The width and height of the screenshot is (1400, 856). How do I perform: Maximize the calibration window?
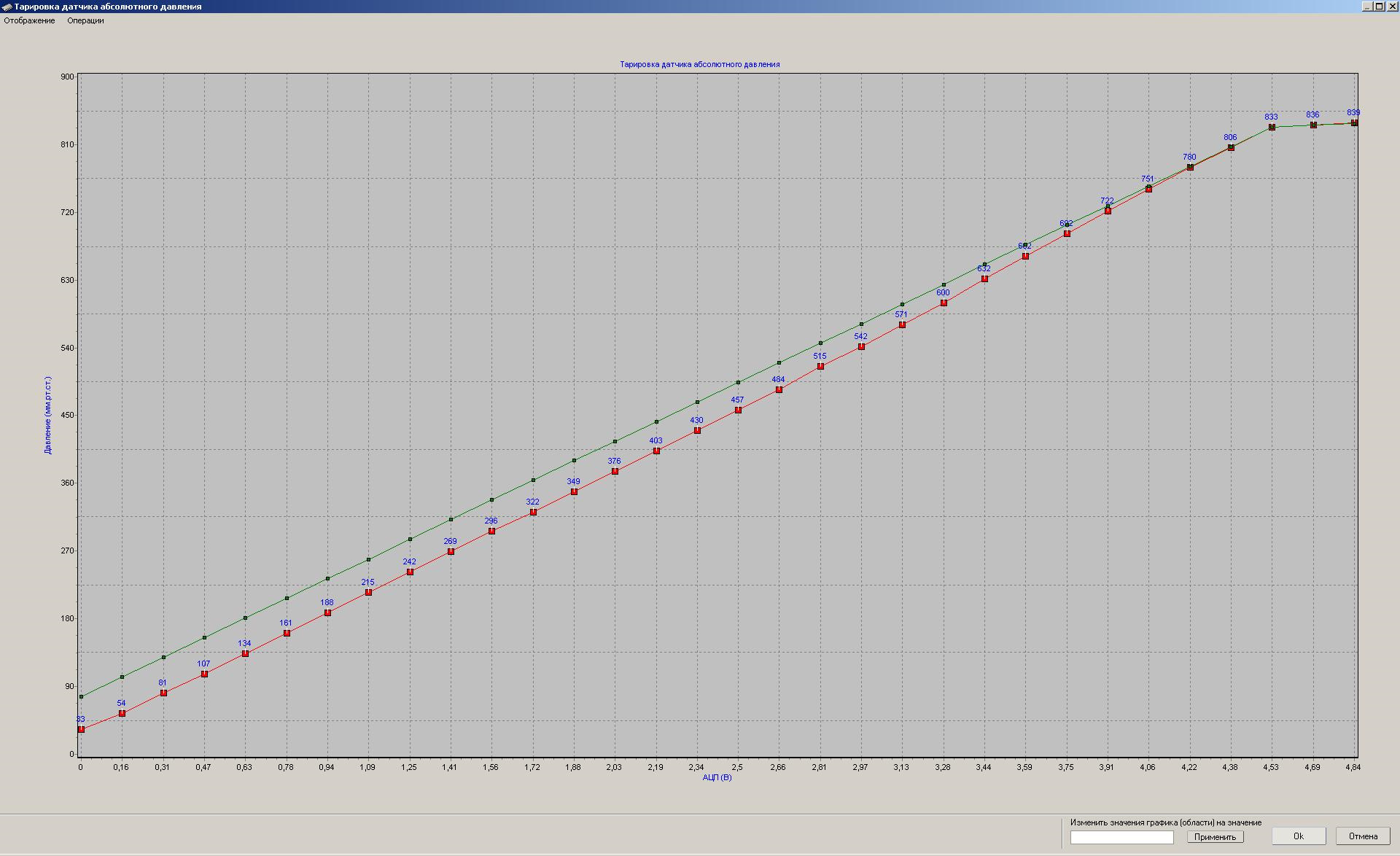coord(1379,6)
